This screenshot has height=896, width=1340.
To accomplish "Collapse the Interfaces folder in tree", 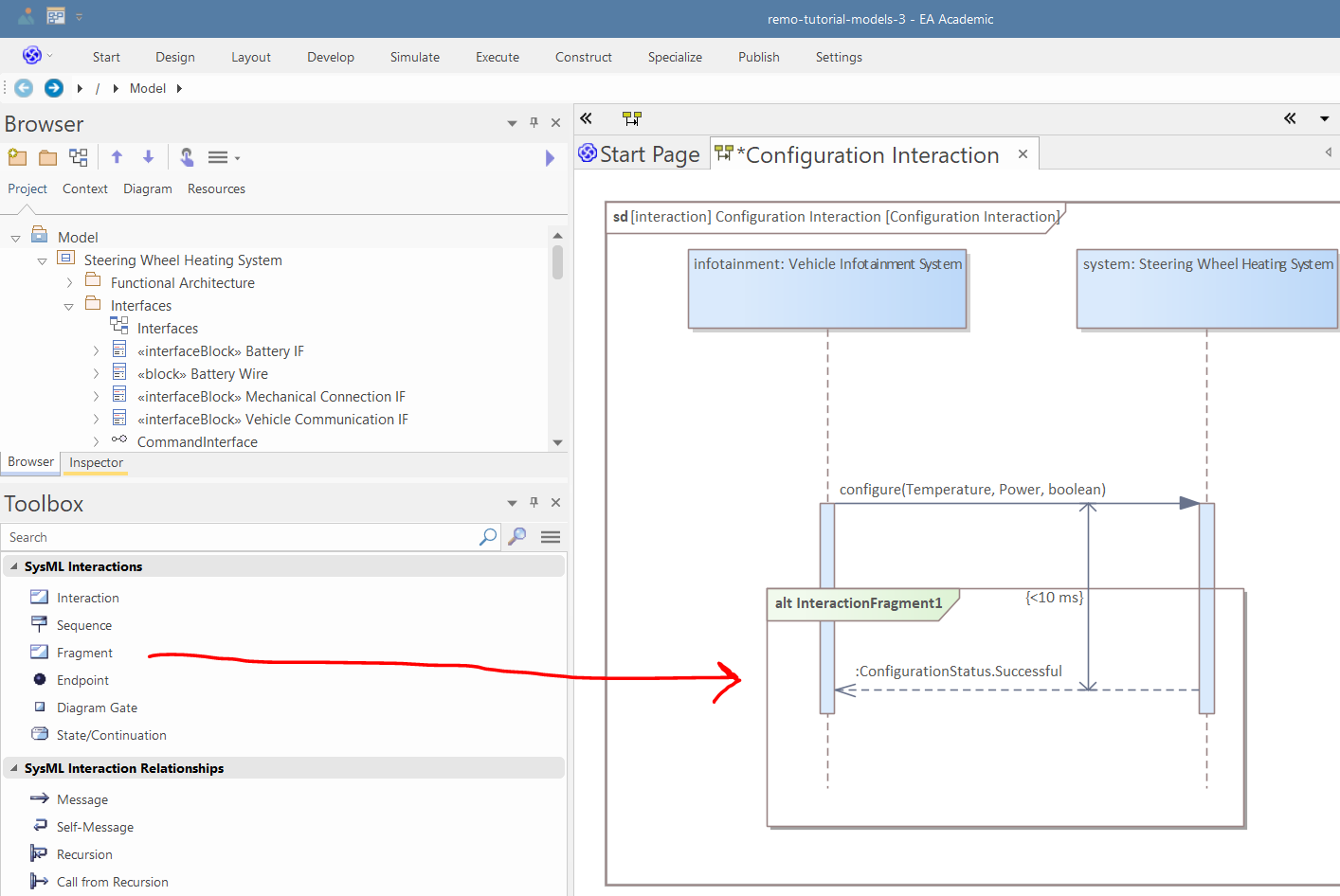I will (x=68, y=306).
